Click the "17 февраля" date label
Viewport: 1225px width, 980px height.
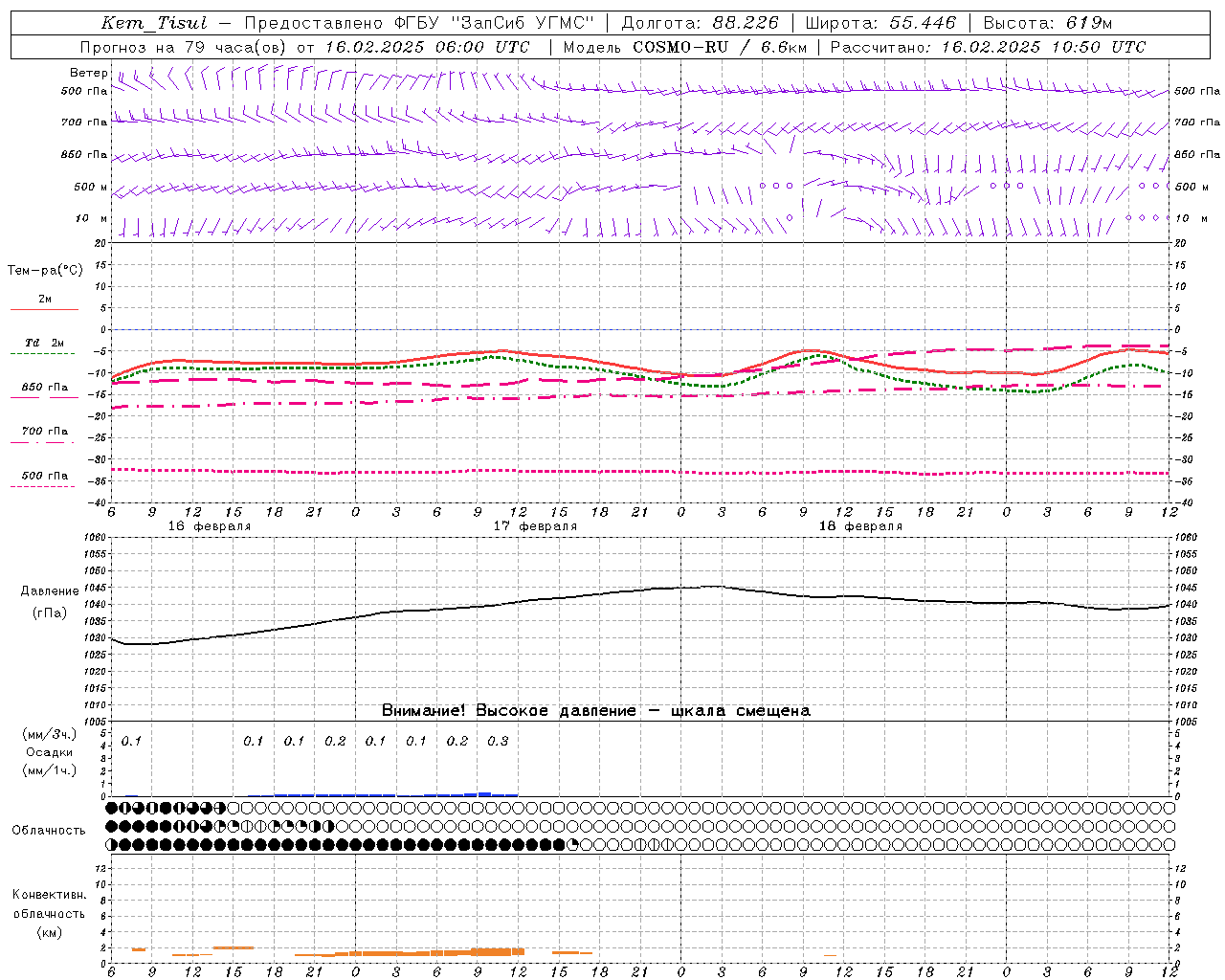tap(535, 526)
